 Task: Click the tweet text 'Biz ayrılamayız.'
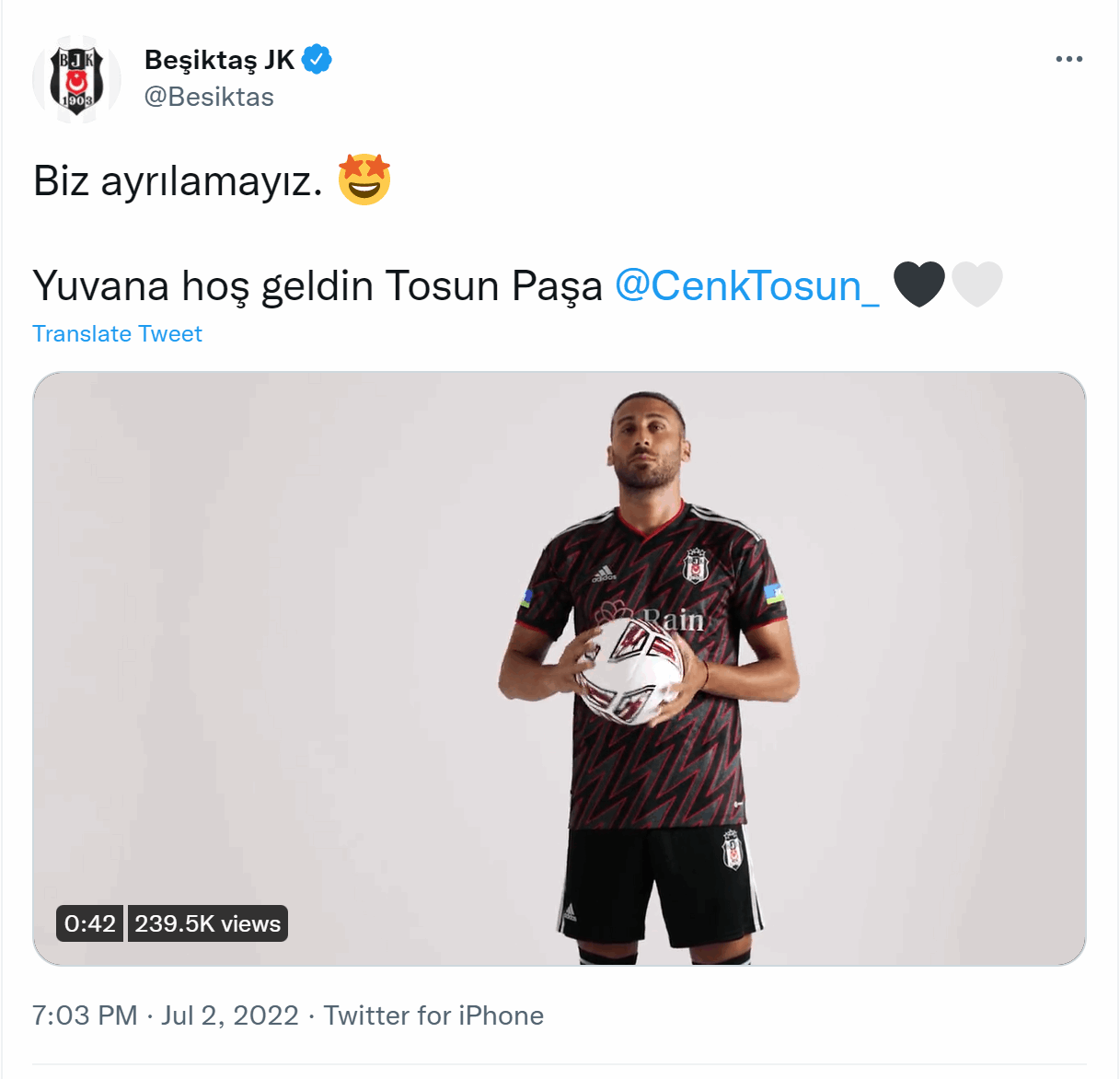pos(179,180)
